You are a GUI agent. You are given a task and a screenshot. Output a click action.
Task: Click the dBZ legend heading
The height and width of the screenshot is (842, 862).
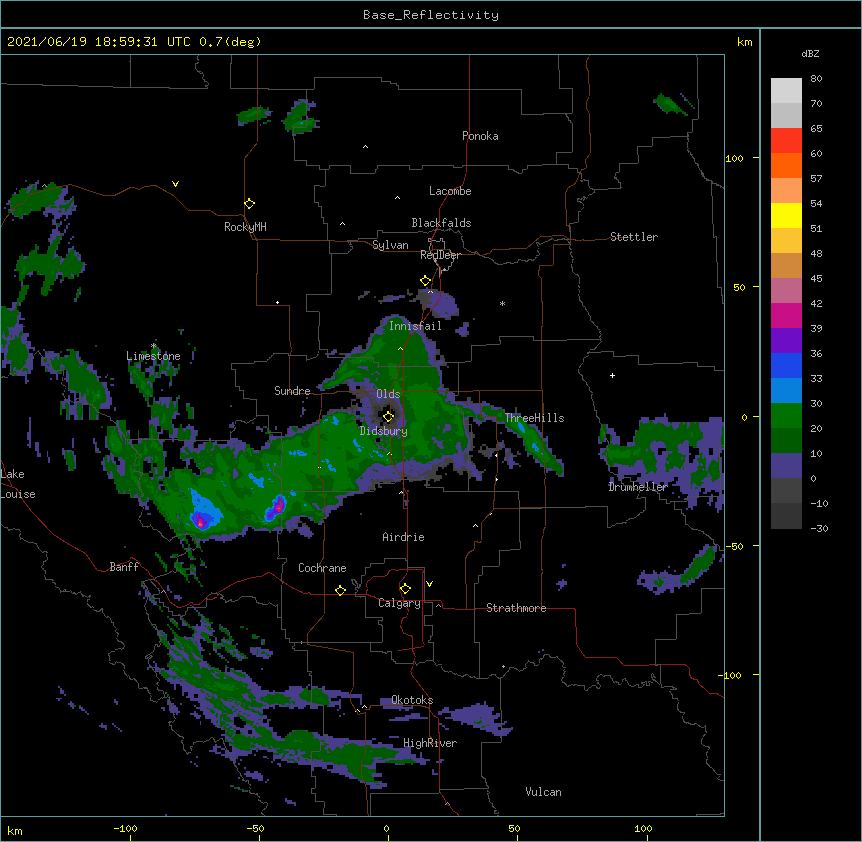pos(810,54)
